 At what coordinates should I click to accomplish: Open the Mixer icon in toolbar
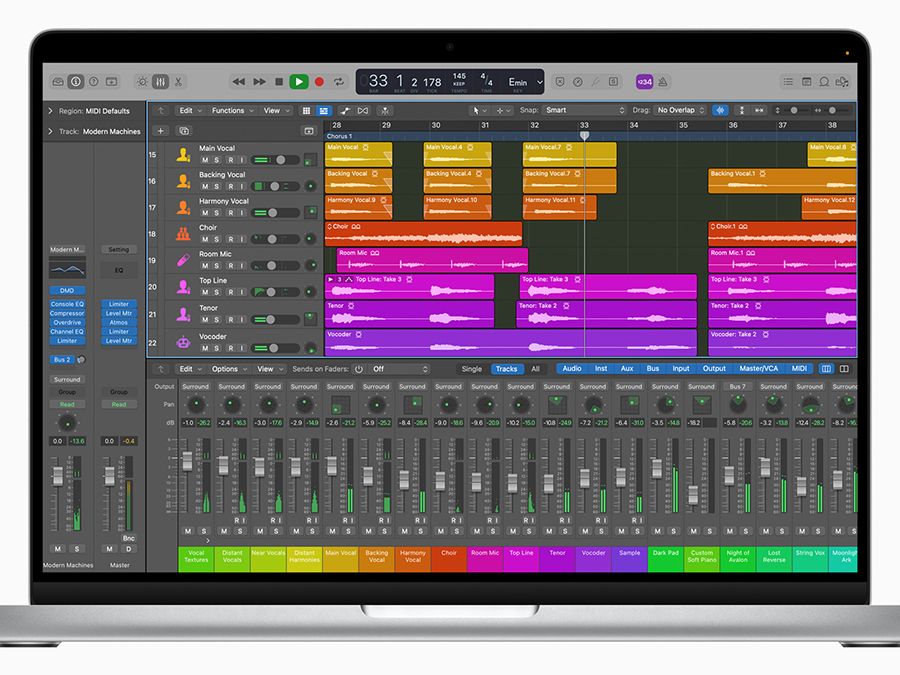160,82
